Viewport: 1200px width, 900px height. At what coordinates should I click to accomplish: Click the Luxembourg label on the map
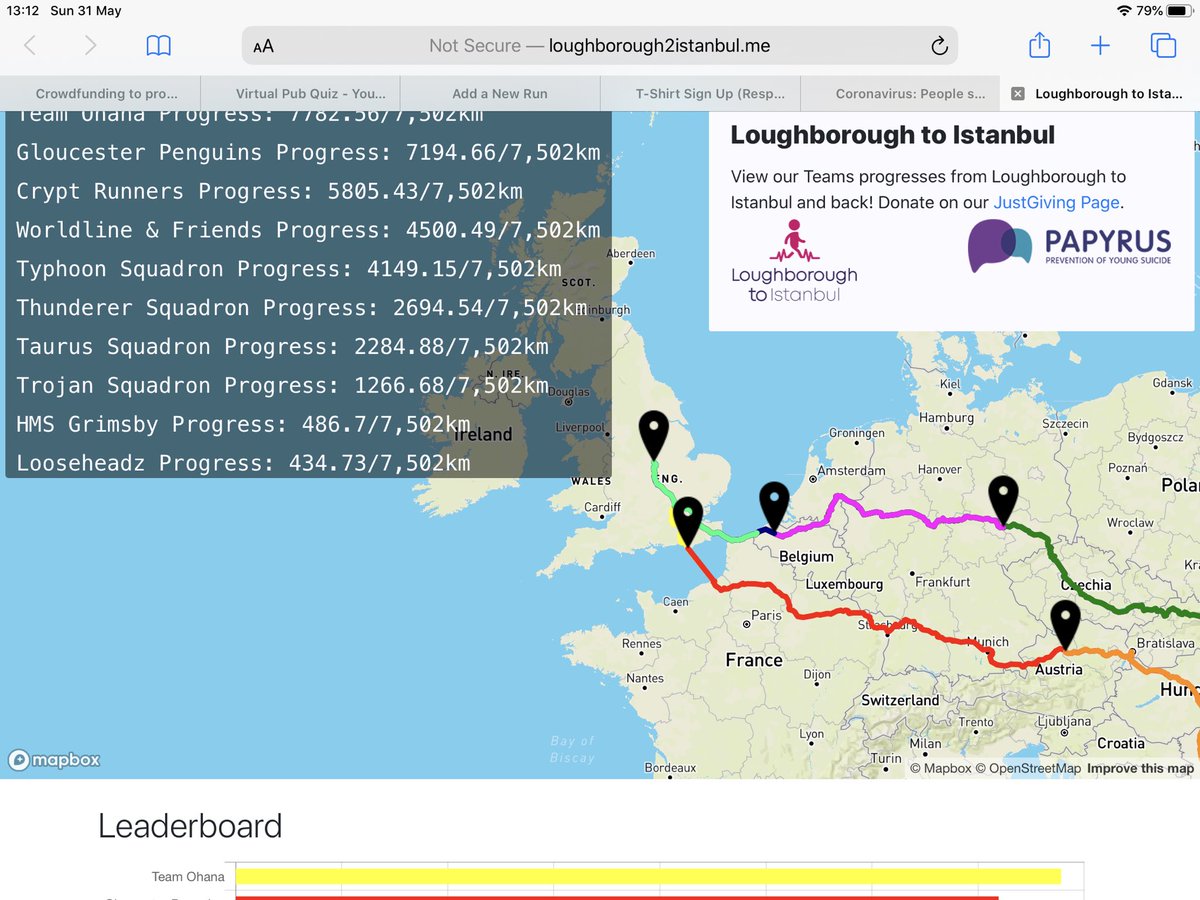point(845,584)
